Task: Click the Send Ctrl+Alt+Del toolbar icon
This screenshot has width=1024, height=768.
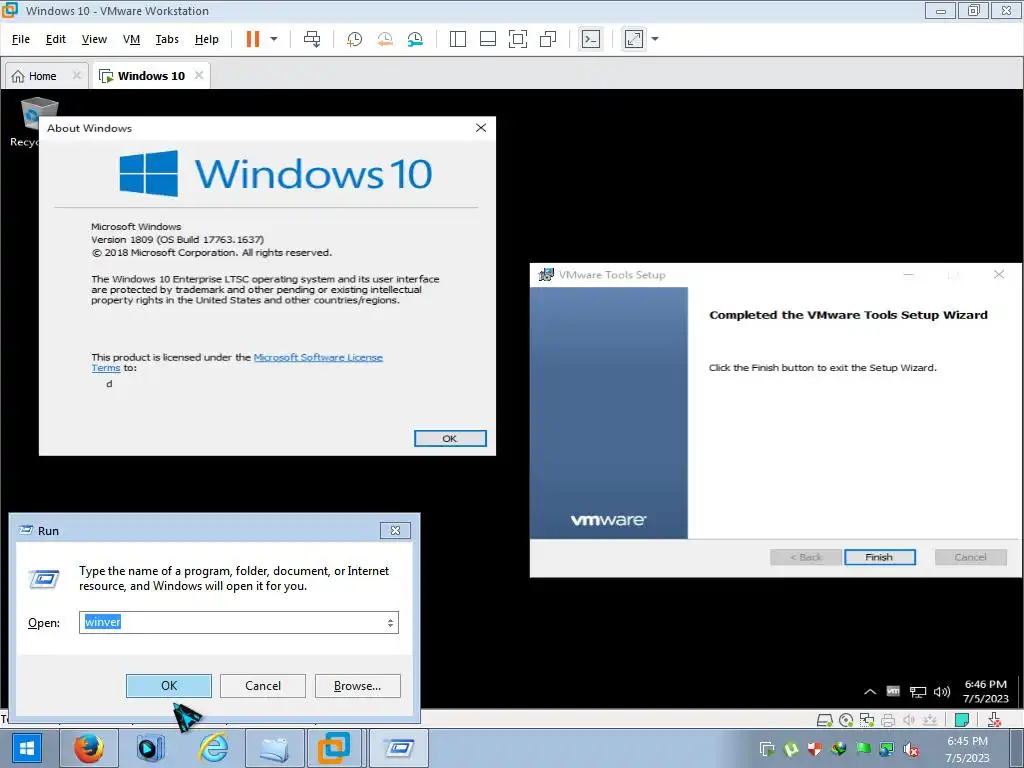Action: 312,39
